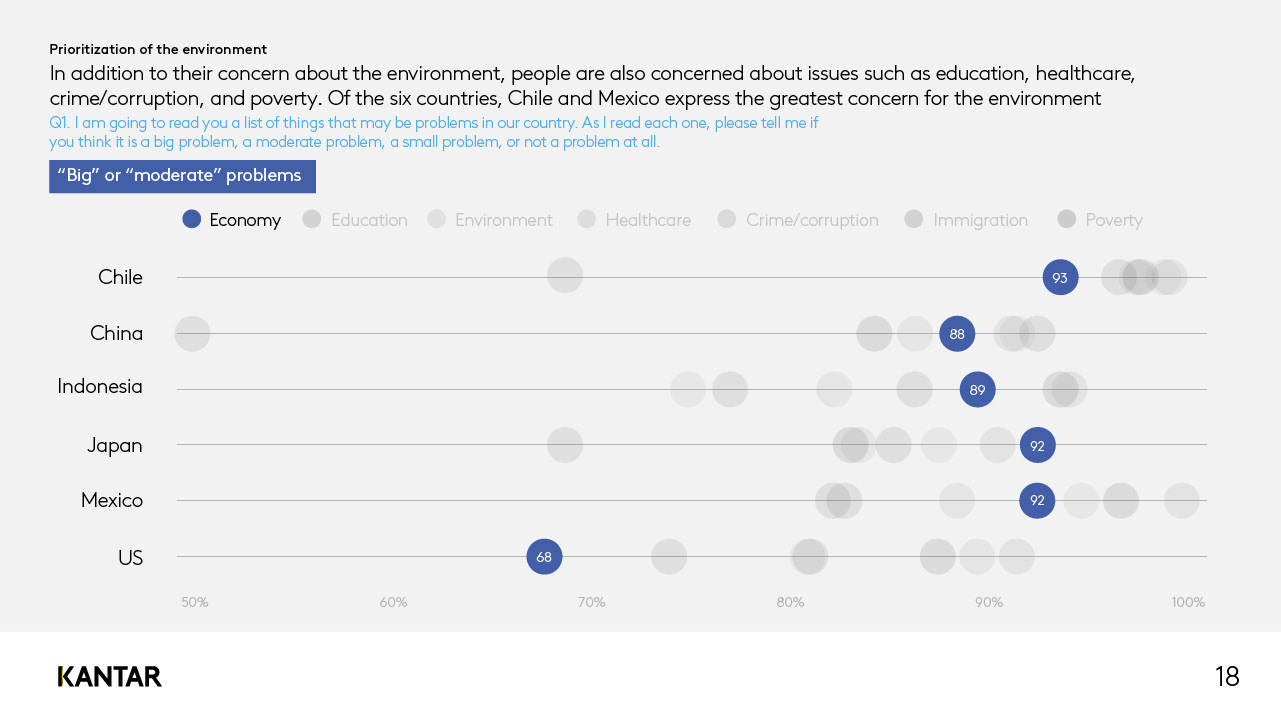1281x721 pixels.
Task: Select the Chile row label
Action: [x=120, y=277]
